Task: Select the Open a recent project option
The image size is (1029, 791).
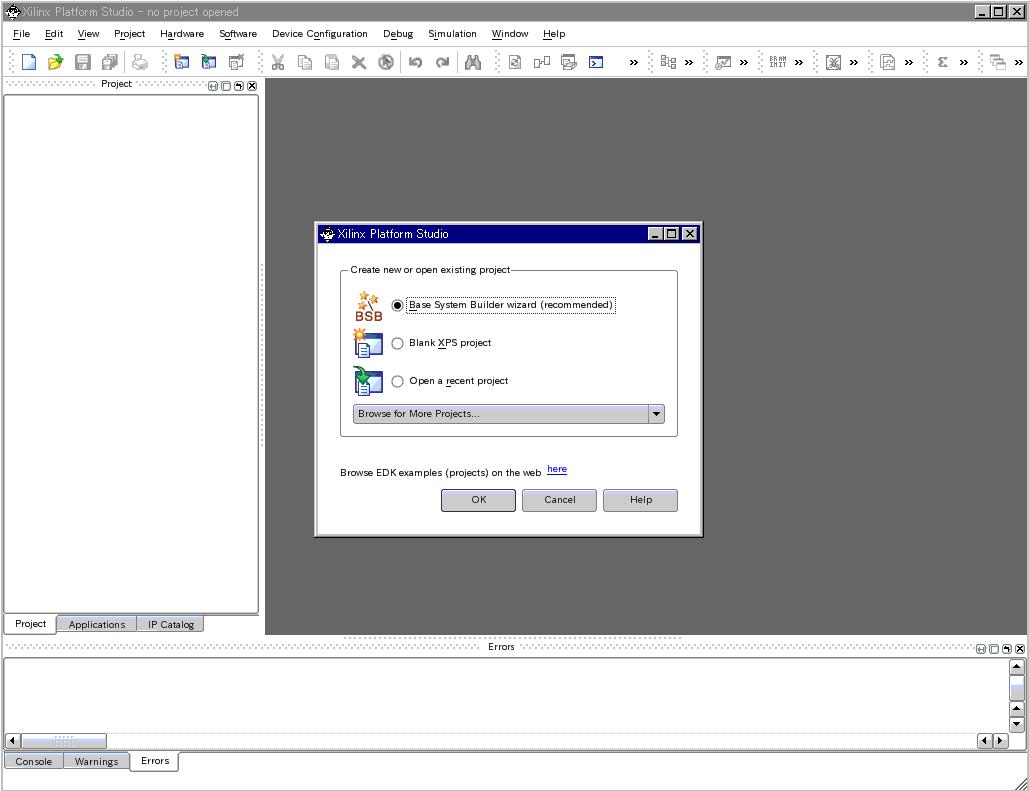Action: [x=397, y=381]
